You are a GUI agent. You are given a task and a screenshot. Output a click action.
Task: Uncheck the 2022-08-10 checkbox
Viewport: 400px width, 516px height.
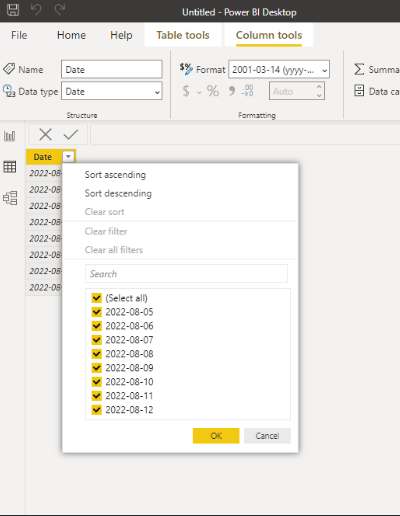coord(97,382)
